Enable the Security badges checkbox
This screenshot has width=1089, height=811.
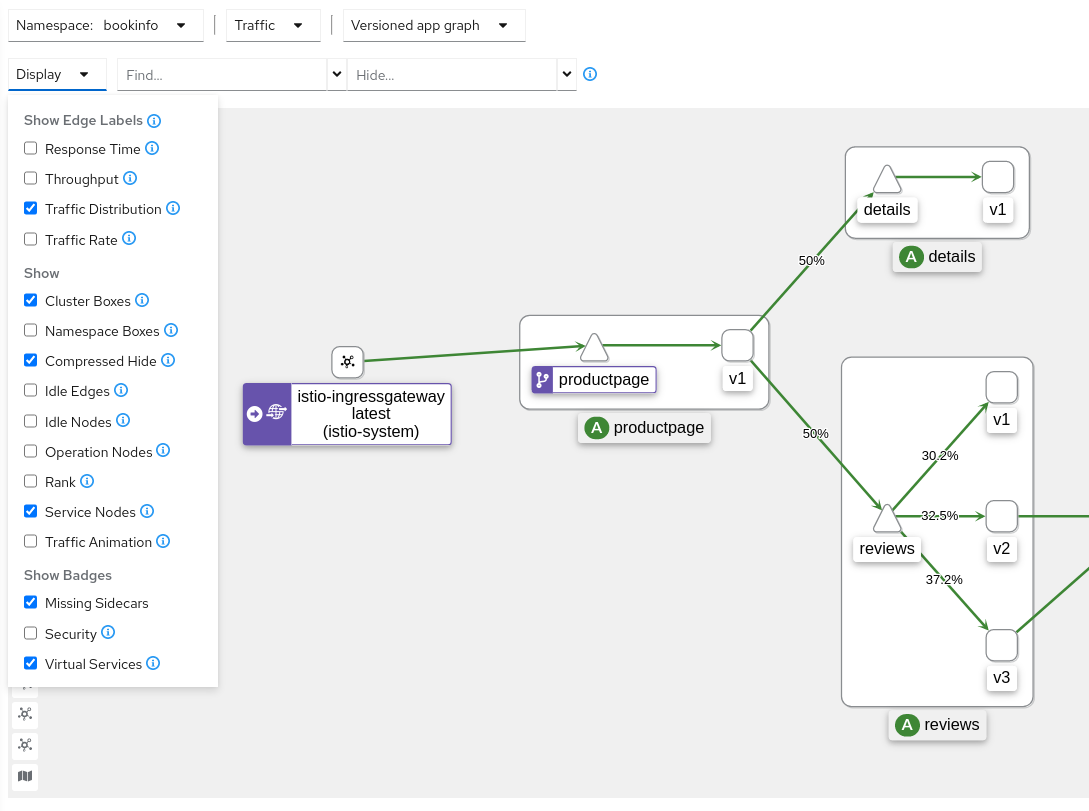30,633
